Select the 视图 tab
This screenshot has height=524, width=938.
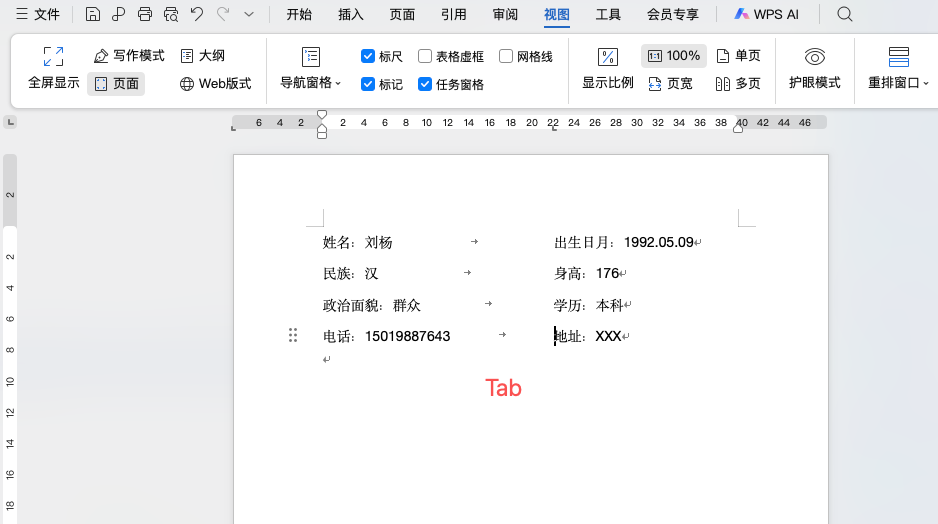pos(556,14)
